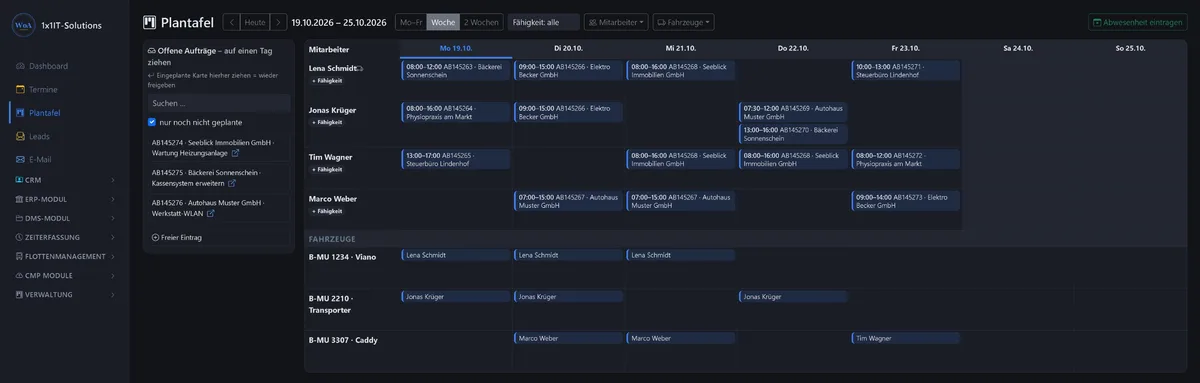The image size is (1200, 383).
Task: Click the date range 19.10.2026 – 25.10.2026
Action: 339,21
